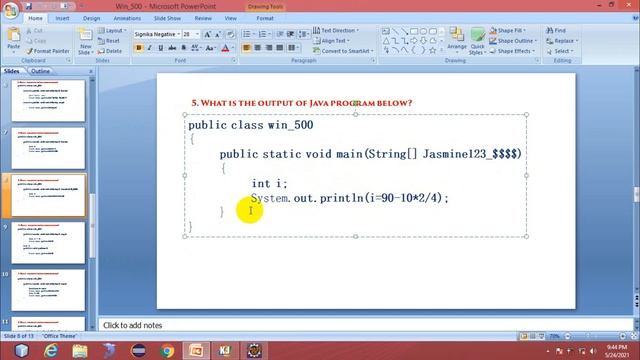Toggle Bold formatting
640x360 pixels.
click(x=139, y=48)
